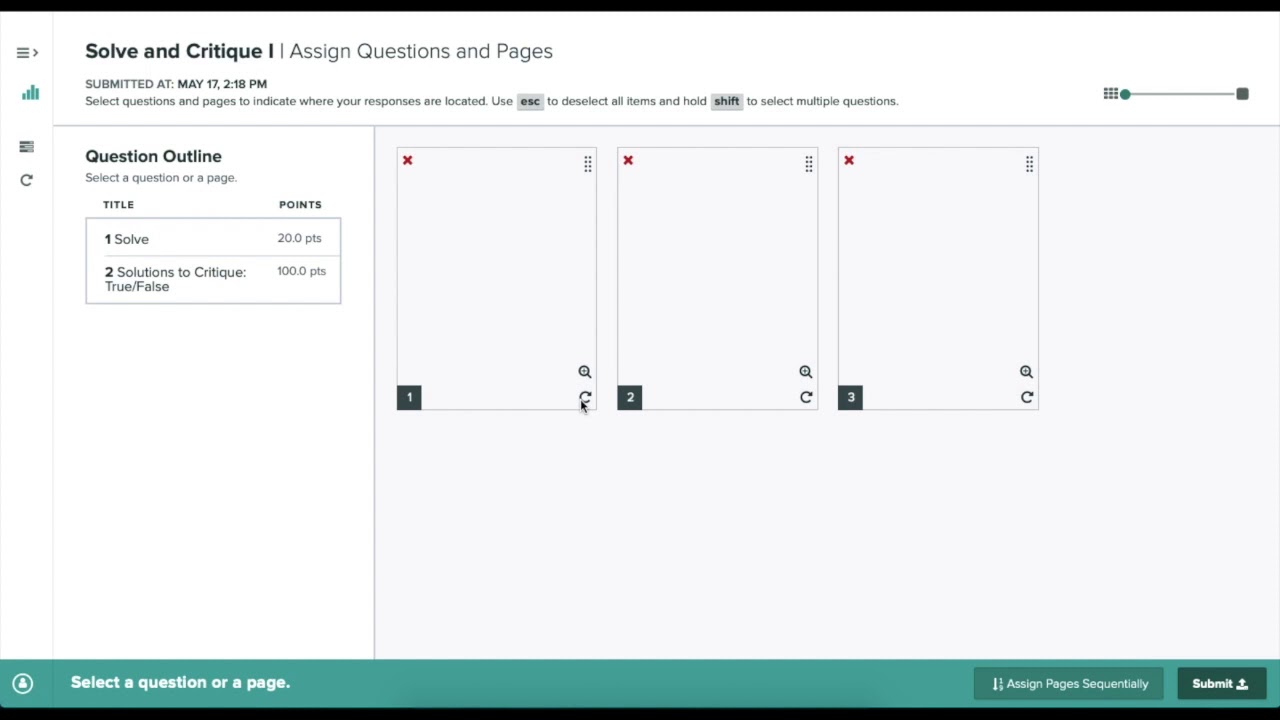Rotate page 1
The width and height of the screenshot is (1280, 720).
coord(586,397)
